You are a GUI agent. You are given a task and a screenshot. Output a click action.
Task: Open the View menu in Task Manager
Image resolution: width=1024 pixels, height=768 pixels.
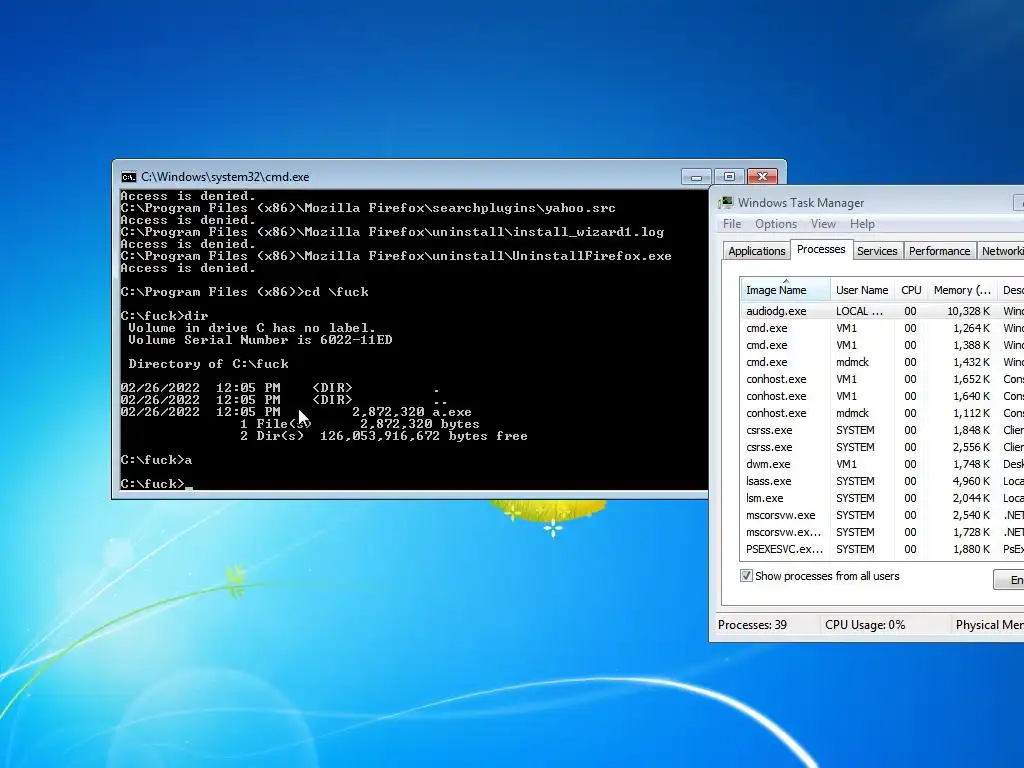[823, 224]
